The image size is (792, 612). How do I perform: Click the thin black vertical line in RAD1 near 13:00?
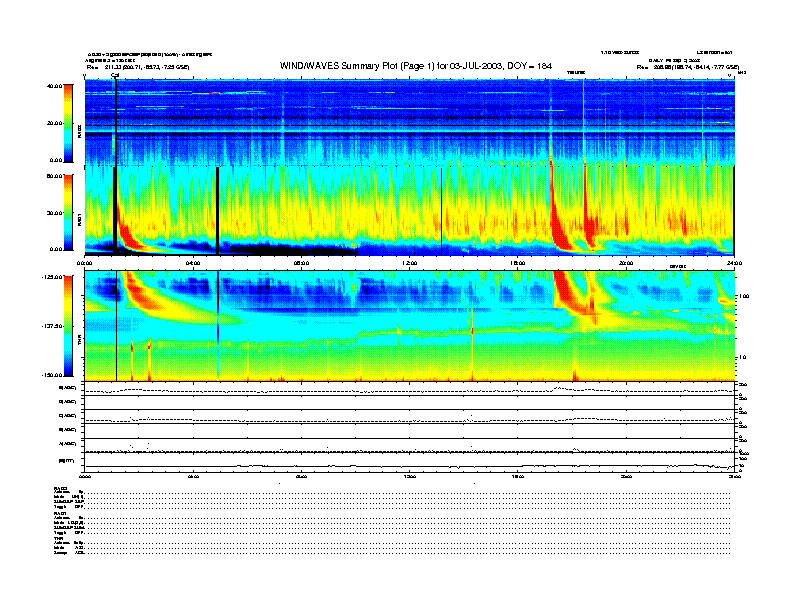(x=441, y=210)
